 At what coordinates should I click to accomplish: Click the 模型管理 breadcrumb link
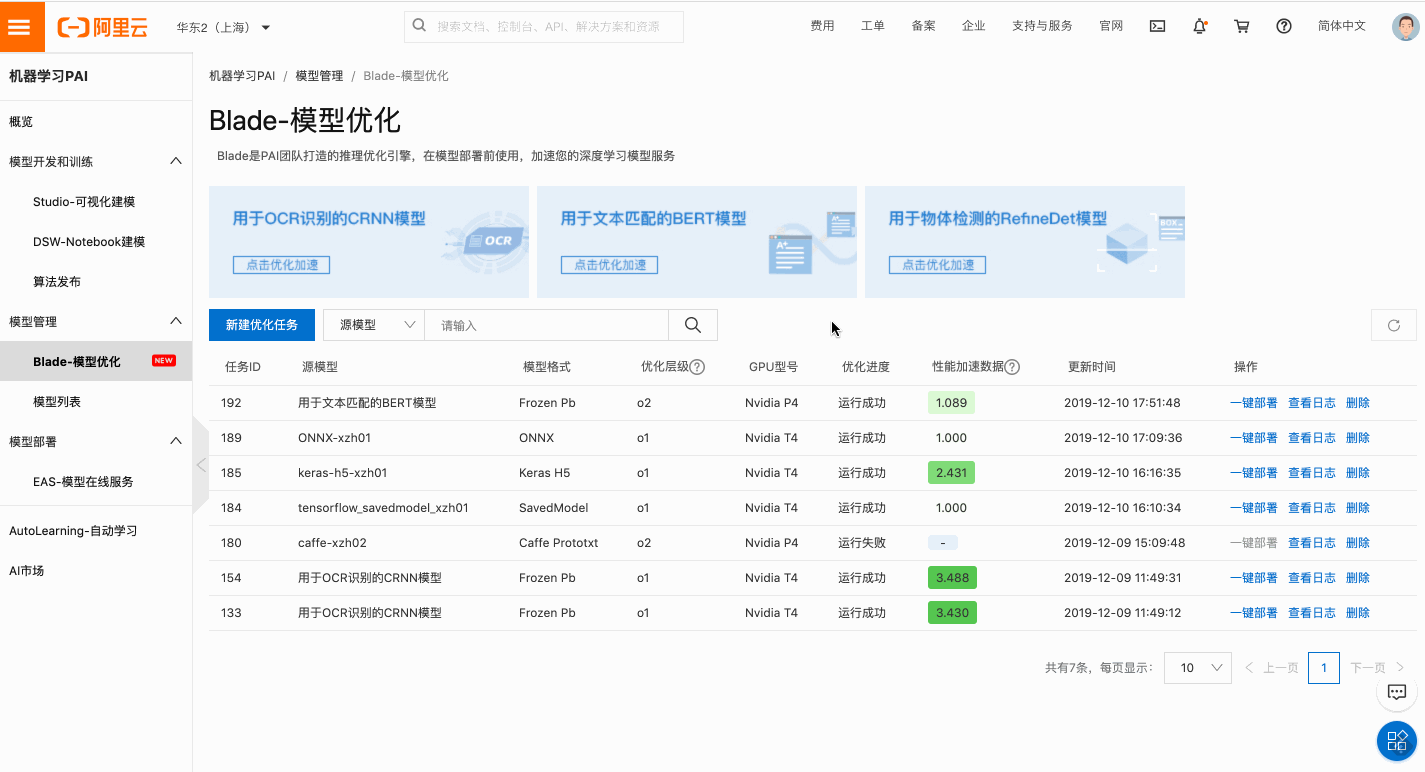319,76
